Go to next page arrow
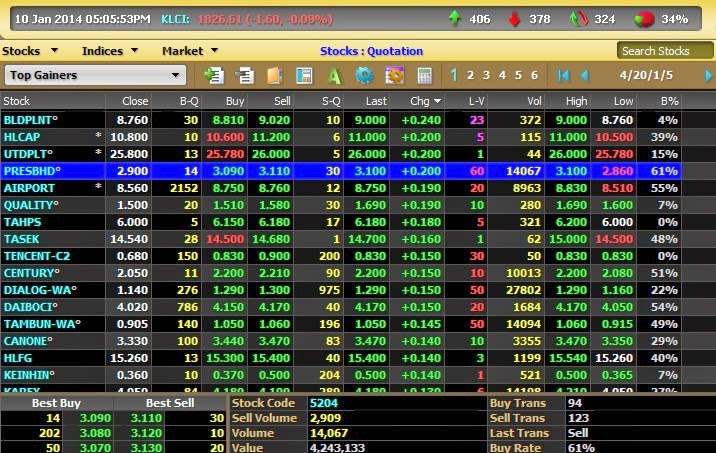The image size is (716, 453). pyautogui.click(x=708, y=75)
